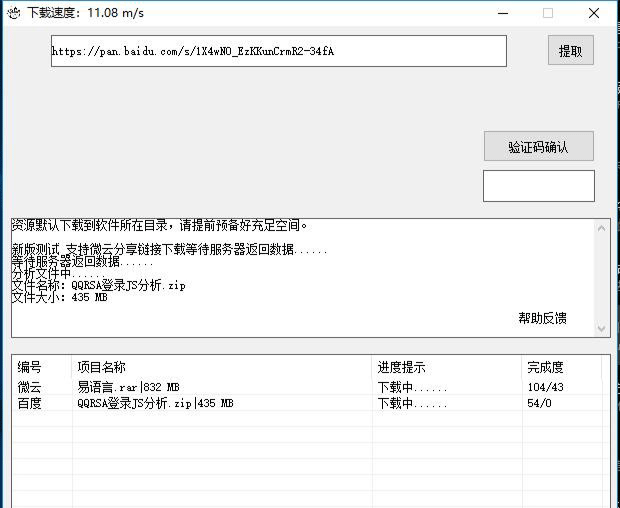Click the log line 新版测试 支持微云分享链接下载
Screen dimensions: 620x508
tap(169, 249)
